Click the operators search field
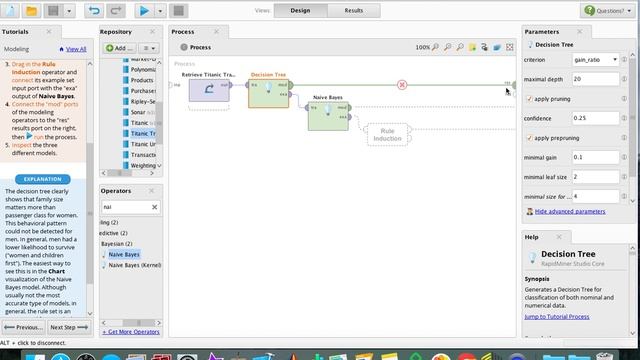This screenshot has height=360, width=640. tap(126, 207)
